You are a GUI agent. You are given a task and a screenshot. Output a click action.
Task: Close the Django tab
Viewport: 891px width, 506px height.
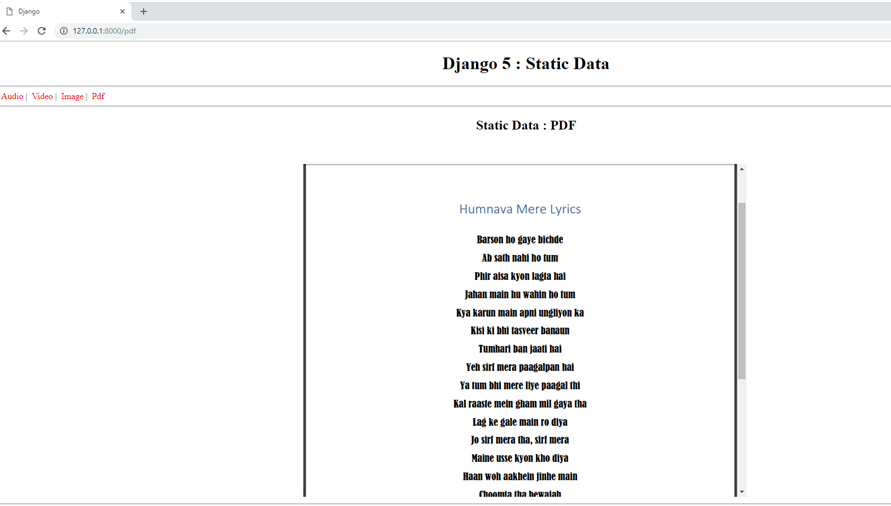coord(122,11)
